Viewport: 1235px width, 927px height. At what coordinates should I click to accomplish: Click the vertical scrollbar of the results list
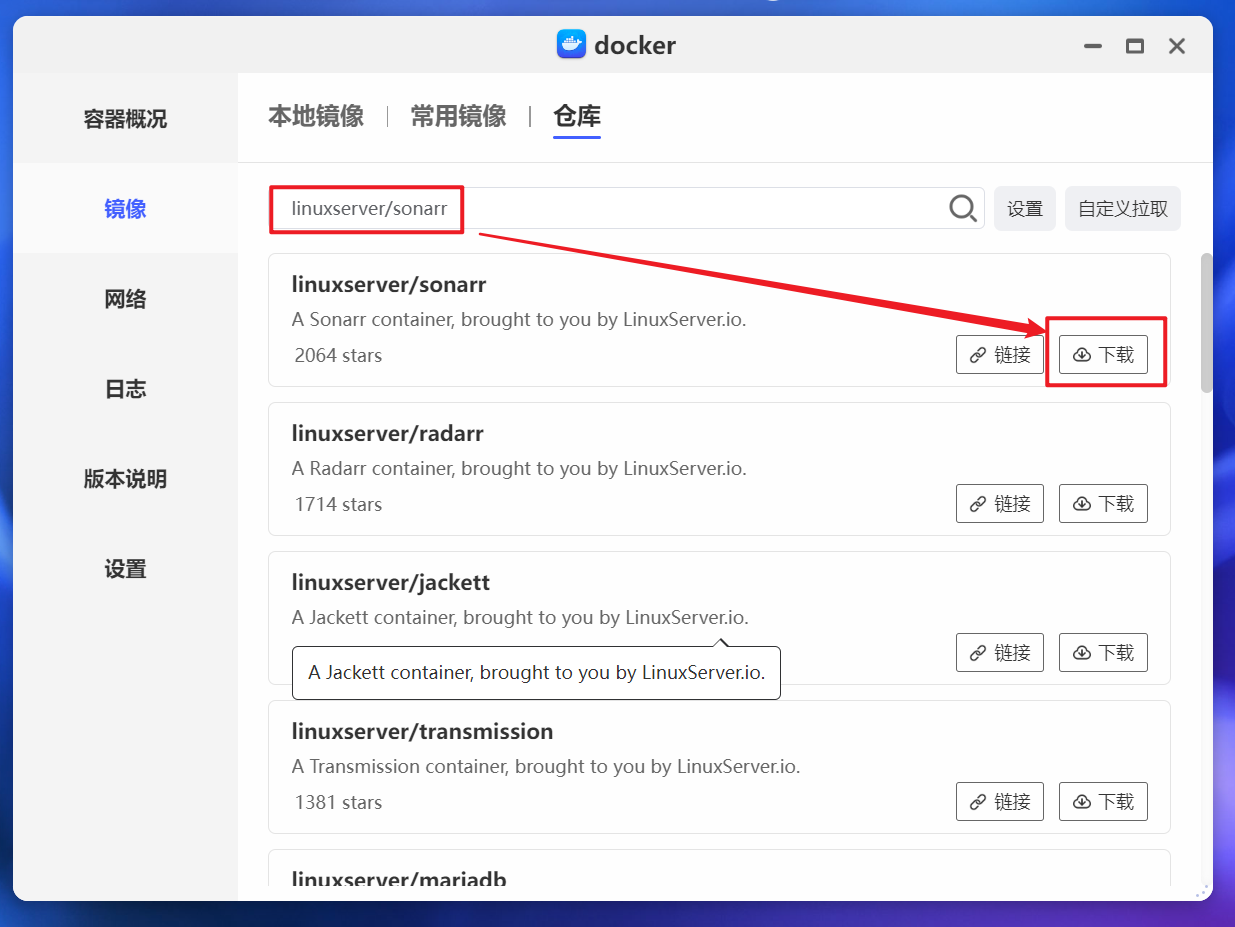1206,322
